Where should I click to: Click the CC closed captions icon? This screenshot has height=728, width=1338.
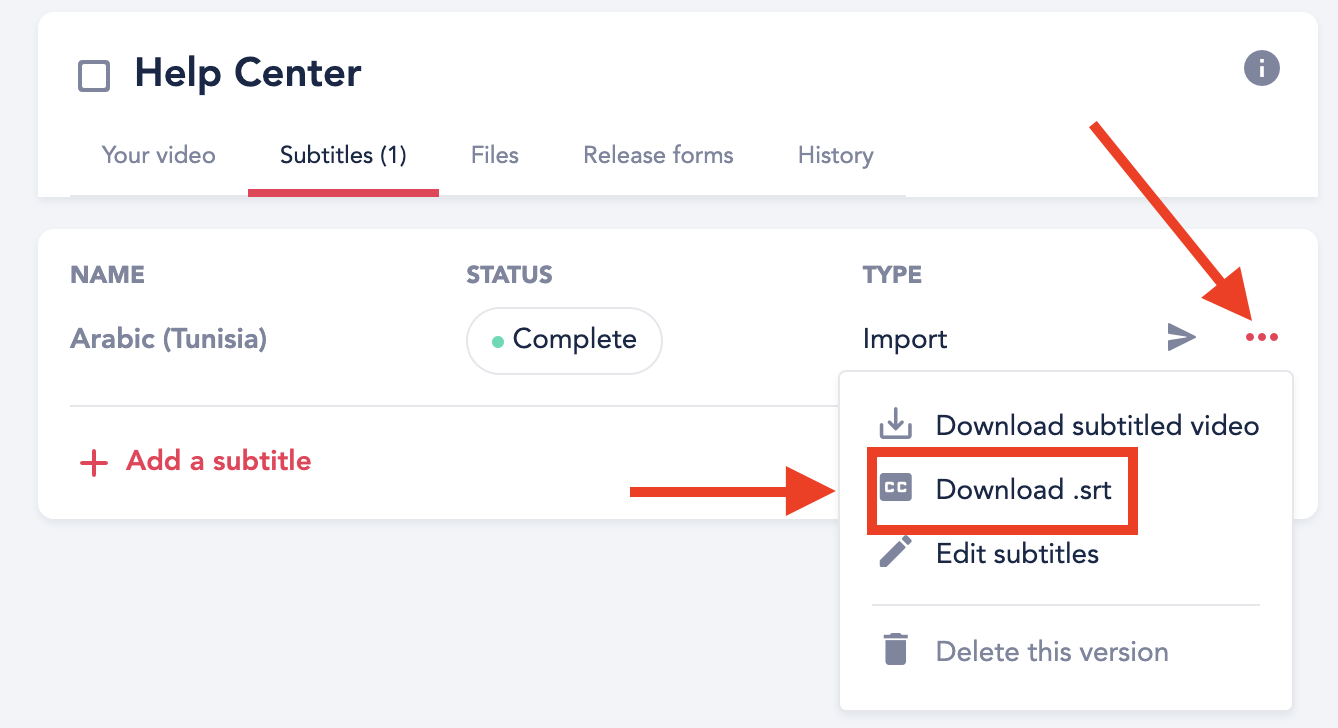click(x=895, y=489)
